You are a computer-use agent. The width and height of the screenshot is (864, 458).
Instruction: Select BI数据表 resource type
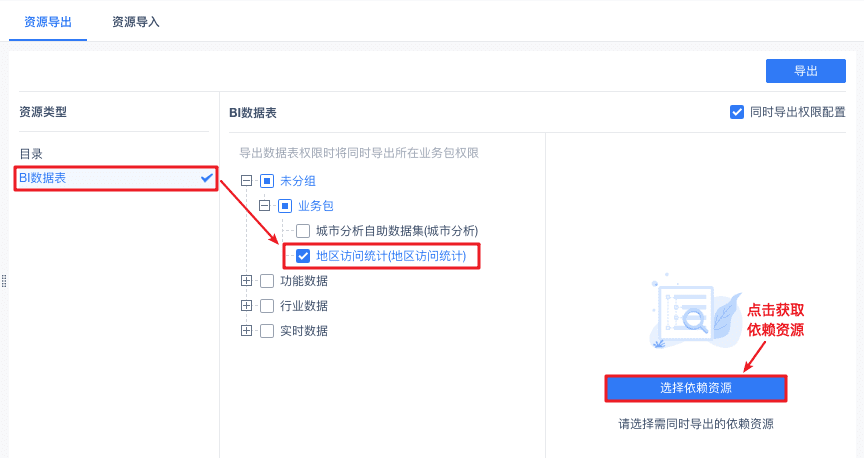pyautogui.click(x=43, y=178)
